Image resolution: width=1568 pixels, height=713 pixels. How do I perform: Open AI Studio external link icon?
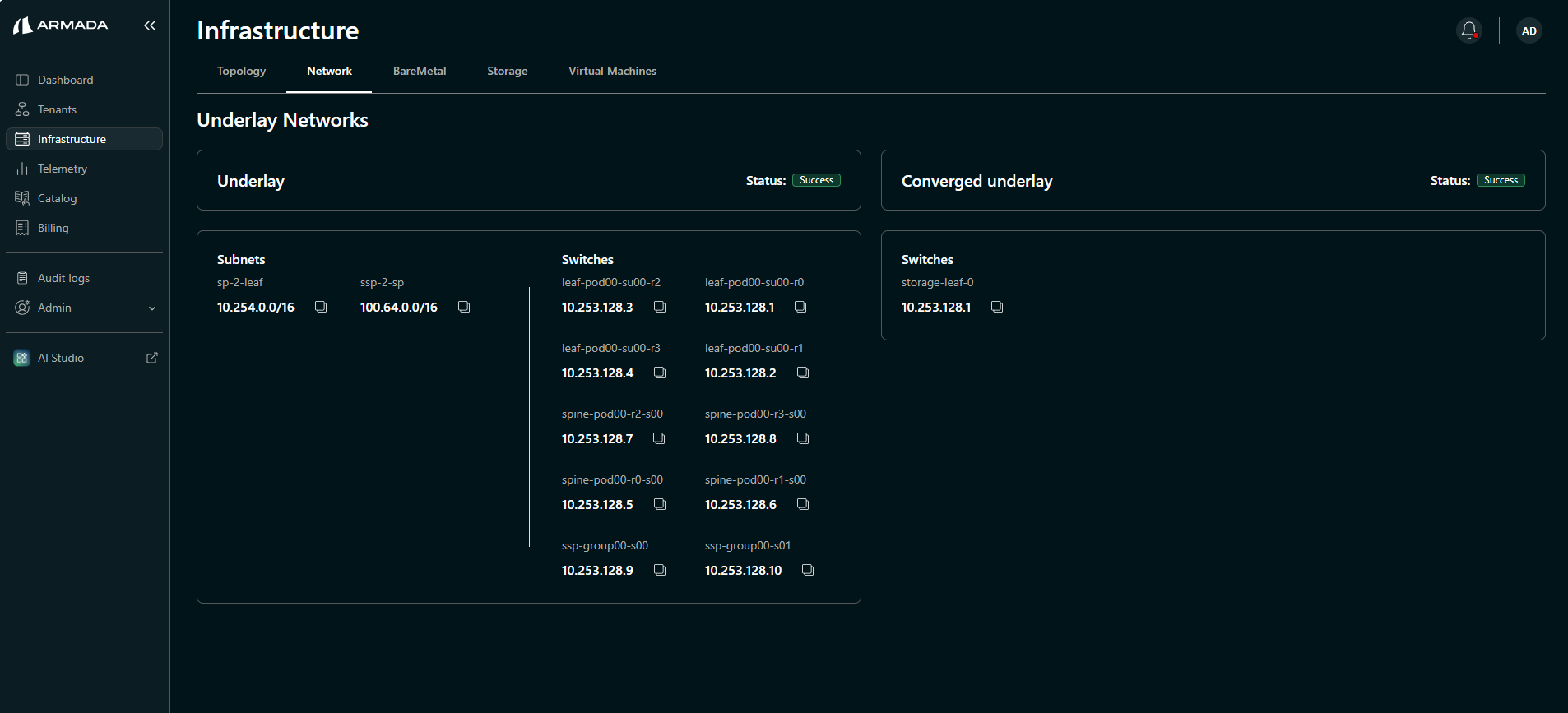tap(152, 358)
